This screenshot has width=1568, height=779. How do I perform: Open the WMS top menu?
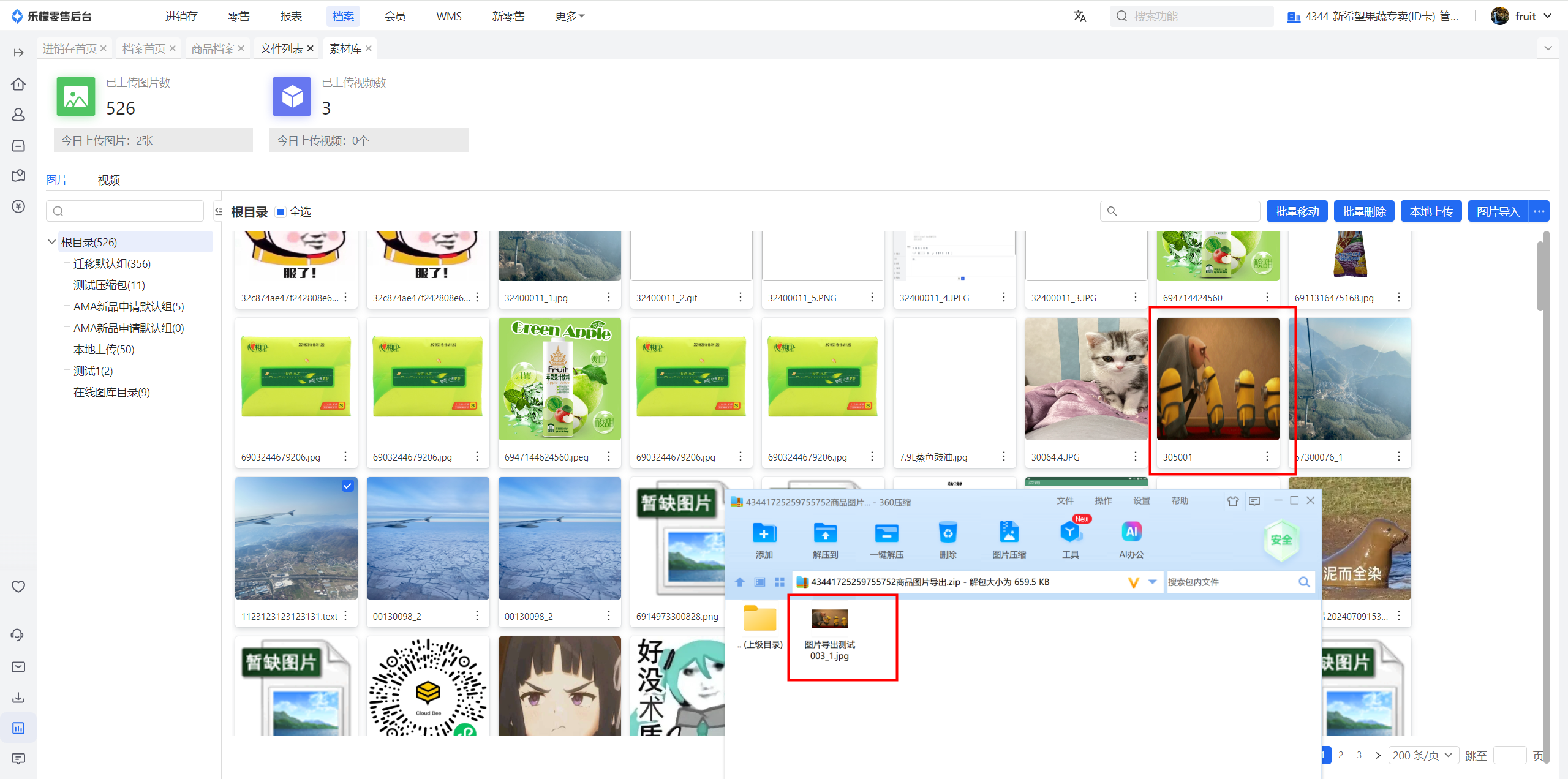[449, 17]
